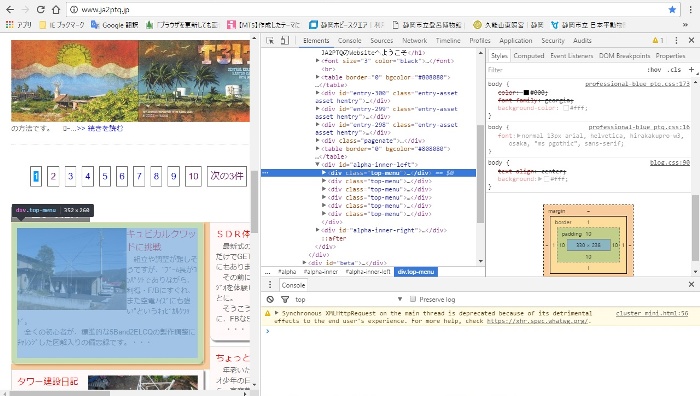Click the browser forward arrow
Screen dimensions: 700x396
tap(25, 9)
